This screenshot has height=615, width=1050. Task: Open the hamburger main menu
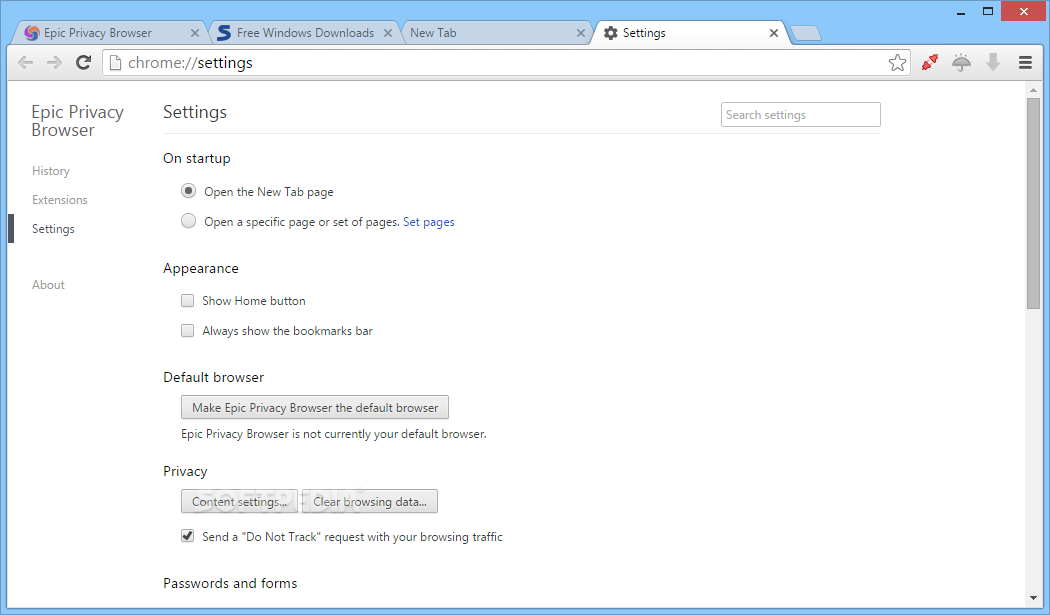point(1025,62)
